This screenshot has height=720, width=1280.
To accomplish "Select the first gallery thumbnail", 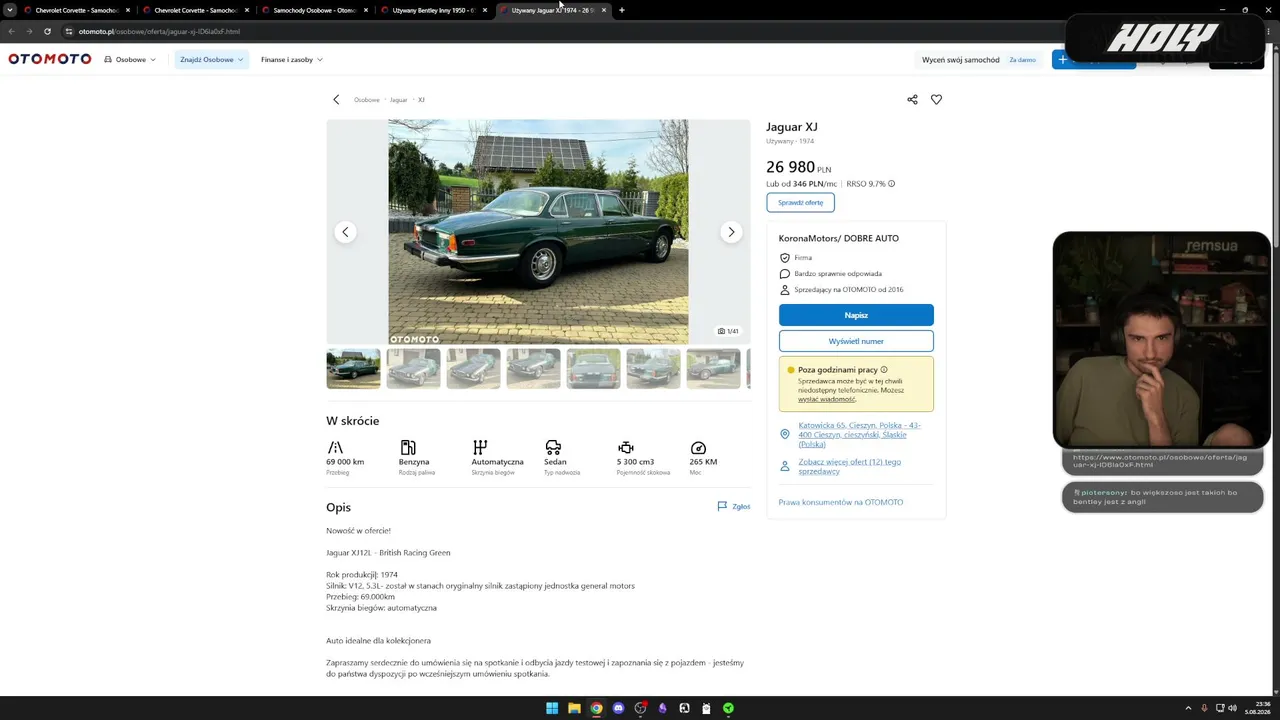I will coord(353,369).
